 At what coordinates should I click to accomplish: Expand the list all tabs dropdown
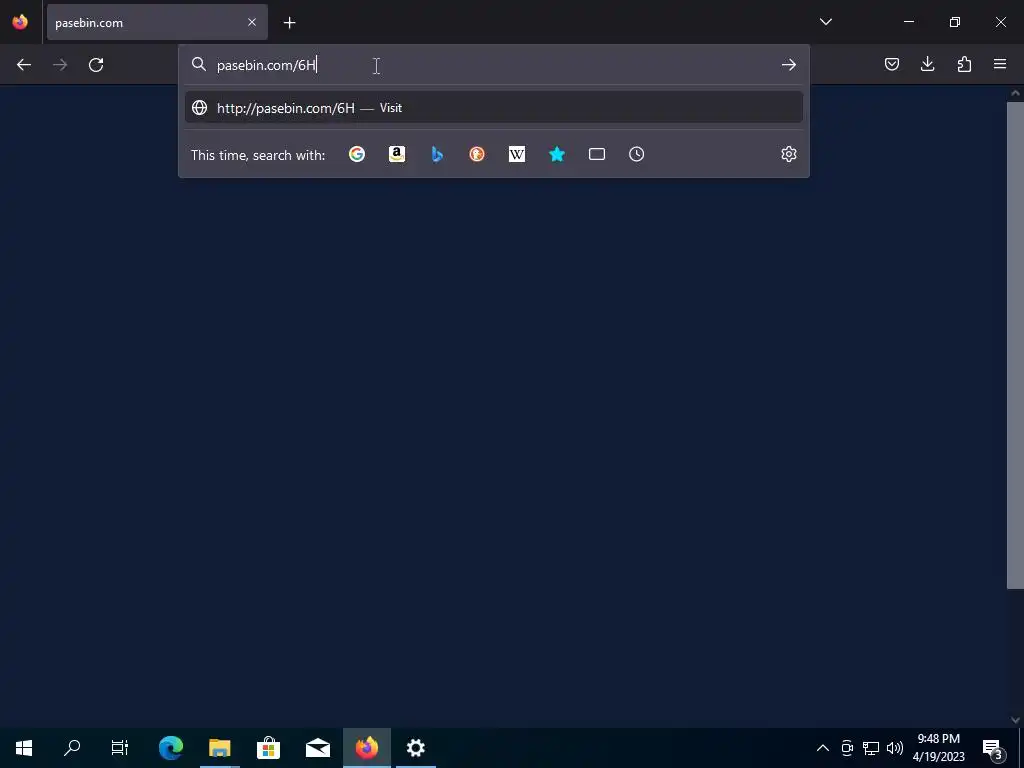point(825,22)
